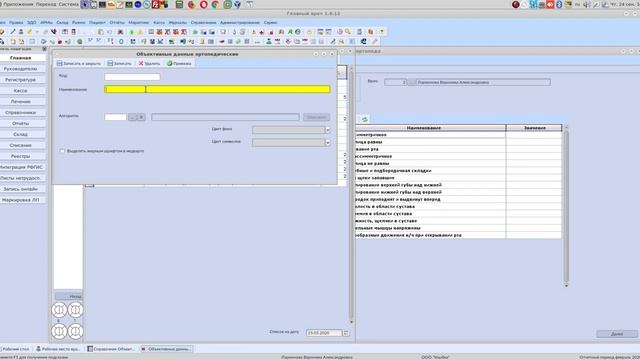
Task: Click the red X Удалить icon in the dialog
Action: 141,63
